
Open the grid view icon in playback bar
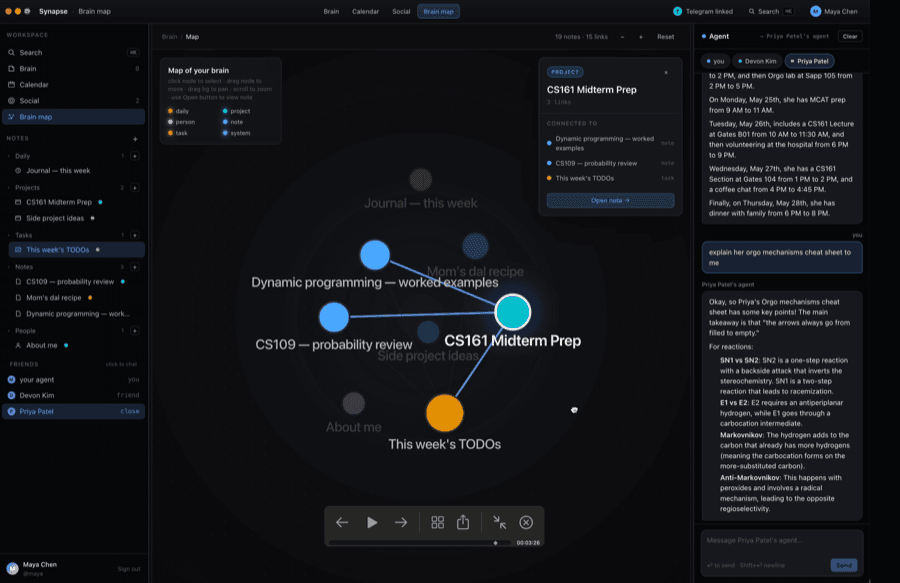coord(437,523)
